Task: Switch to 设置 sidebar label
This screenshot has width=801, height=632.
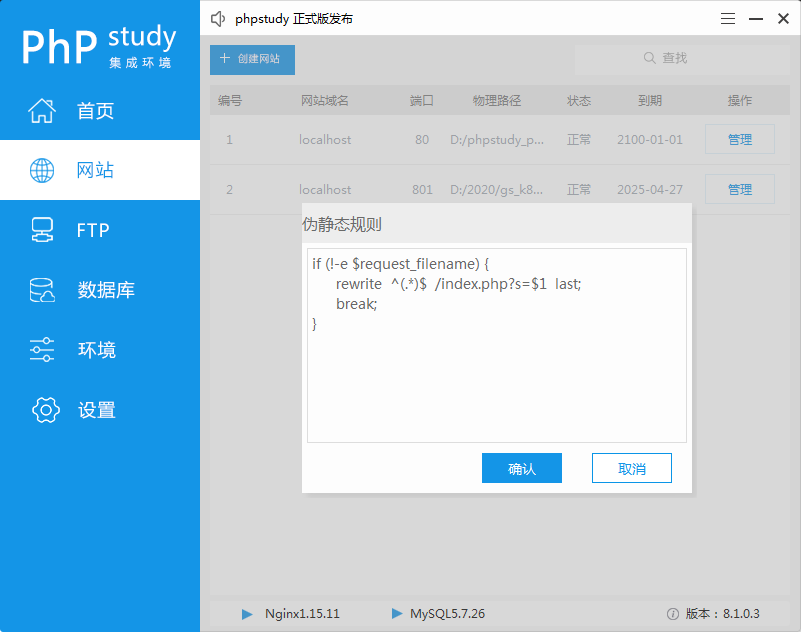Action: point(97,410)
